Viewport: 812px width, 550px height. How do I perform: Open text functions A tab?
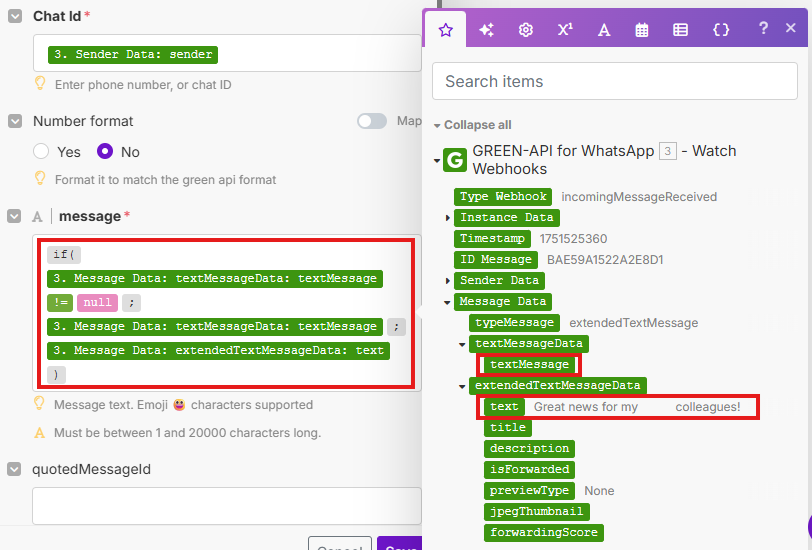click(604, 30)
